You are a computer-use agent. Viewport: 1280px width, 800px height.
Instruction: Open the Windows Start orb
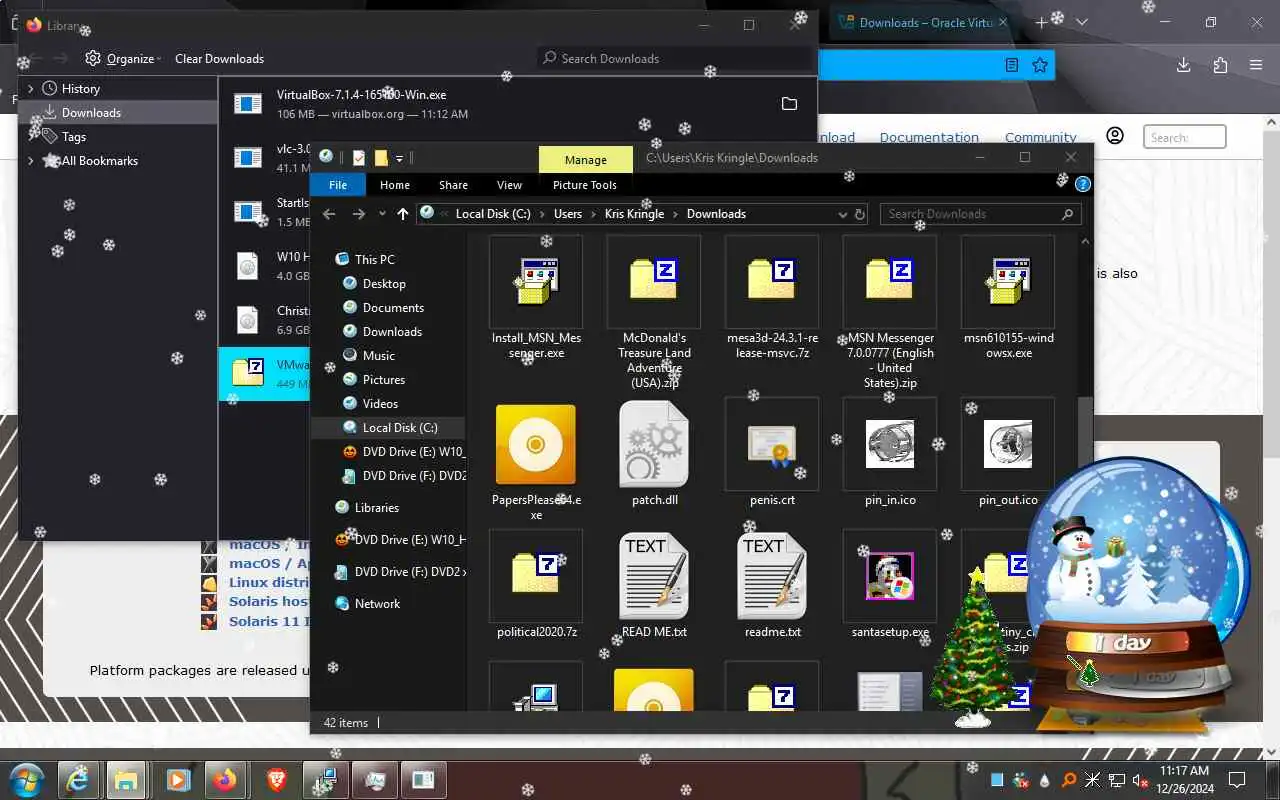(x=24, y=779)
